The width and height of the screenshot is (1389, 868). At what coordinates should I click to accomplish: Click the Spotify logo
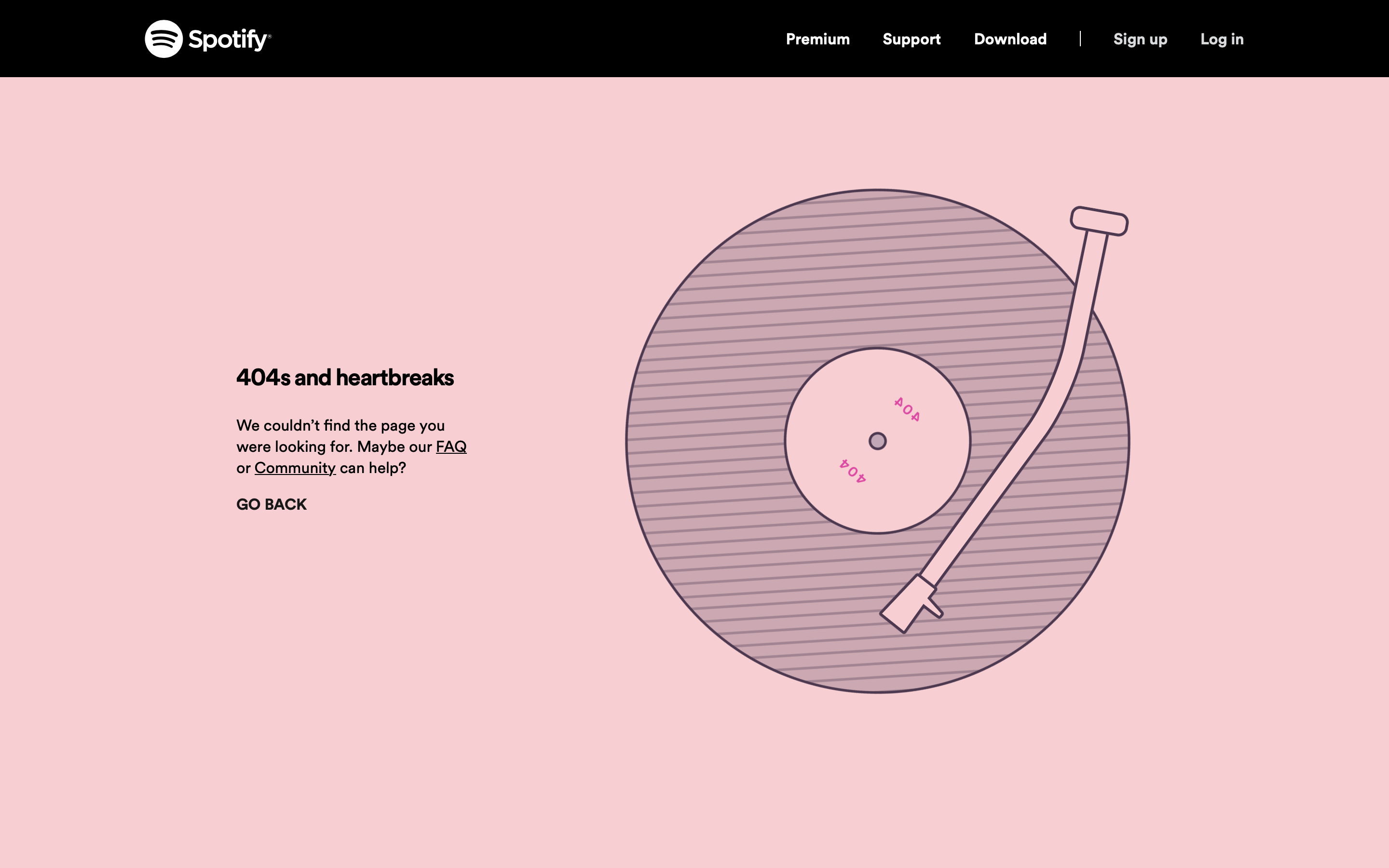click(x=208, y=39)
